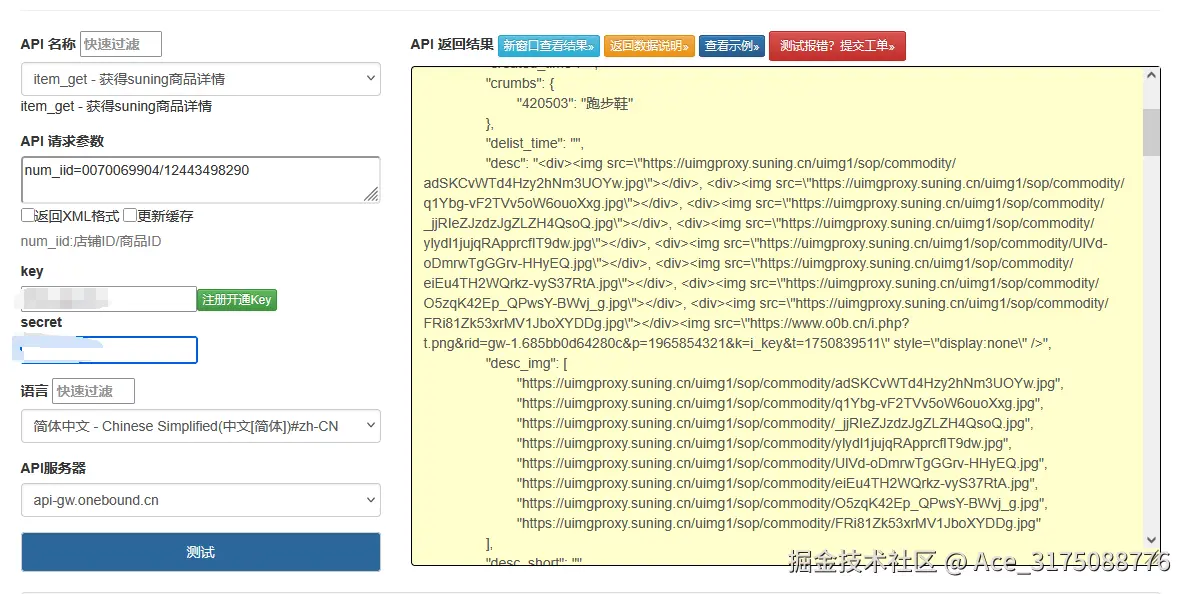Image resolution: width=1189 pixels, height=594 pixels.
Task: Open 返回数据说明 link button
Action: click(649, 46)
